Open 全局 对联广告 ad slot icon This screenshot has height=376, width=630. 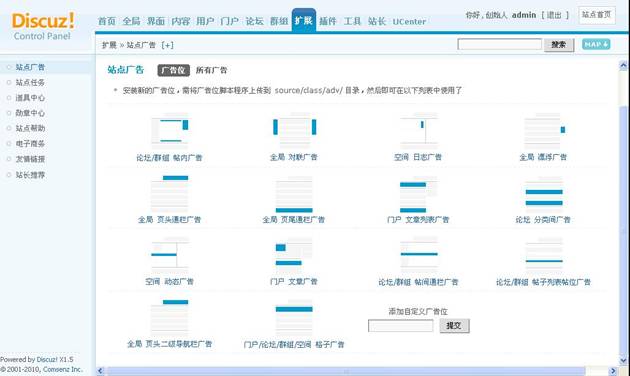(294, 131)
